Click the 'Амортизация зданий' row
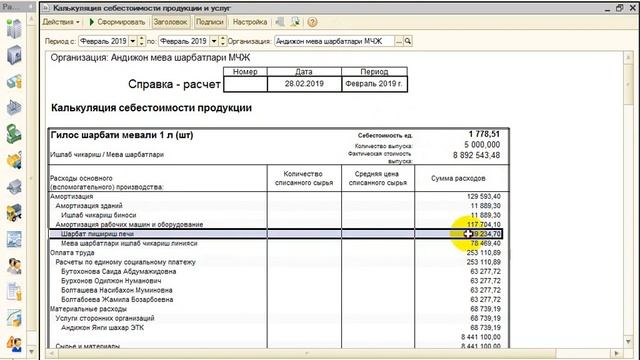 click(x=279, y=206)
